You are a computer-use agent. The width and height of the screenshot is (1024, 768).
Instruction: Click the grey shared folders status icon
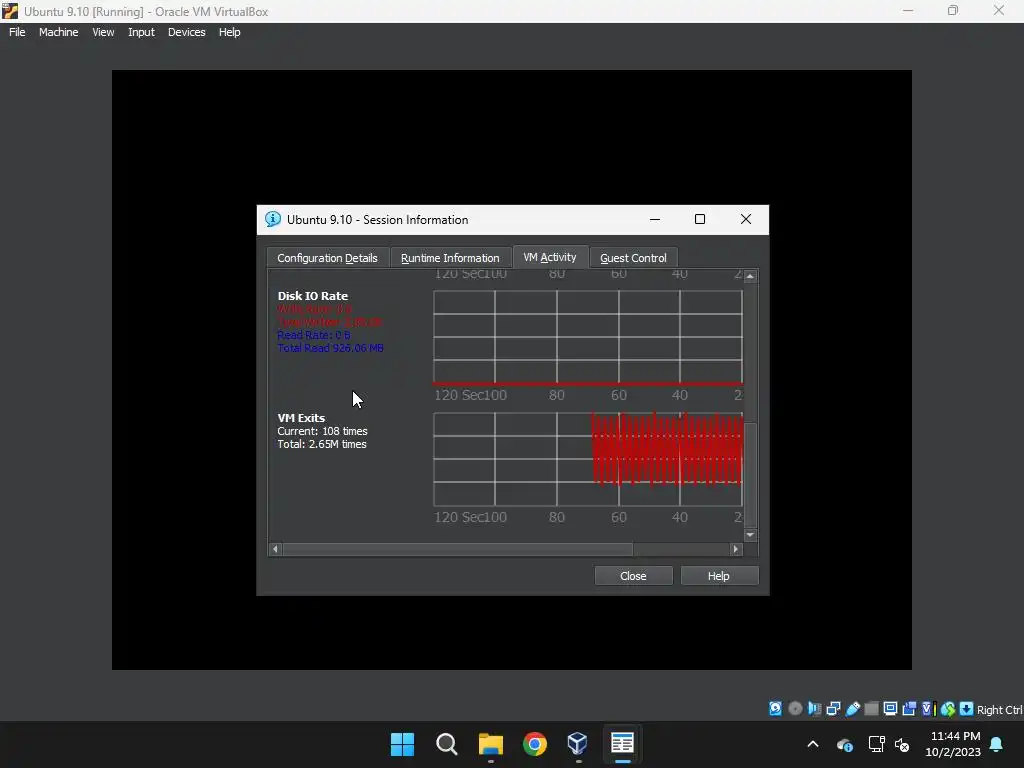coord(871,709)
